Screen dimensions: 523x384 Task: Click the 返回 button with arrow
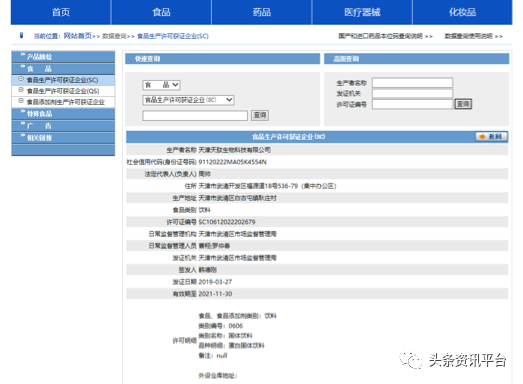point(491,136)
